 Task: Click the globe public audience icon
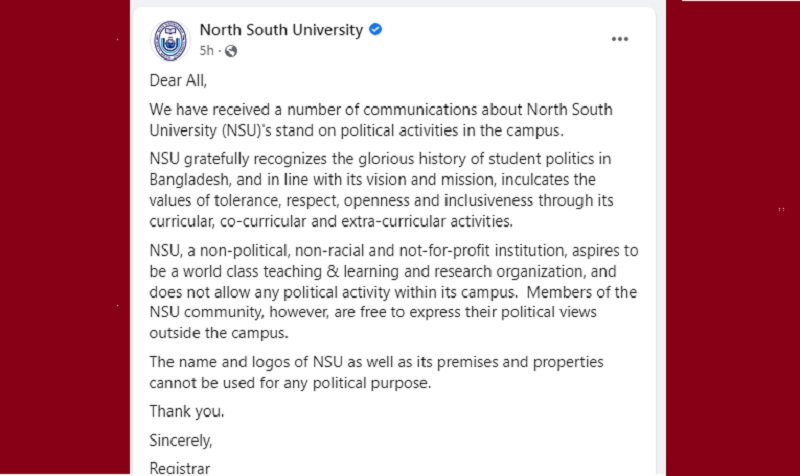point(231,50)
